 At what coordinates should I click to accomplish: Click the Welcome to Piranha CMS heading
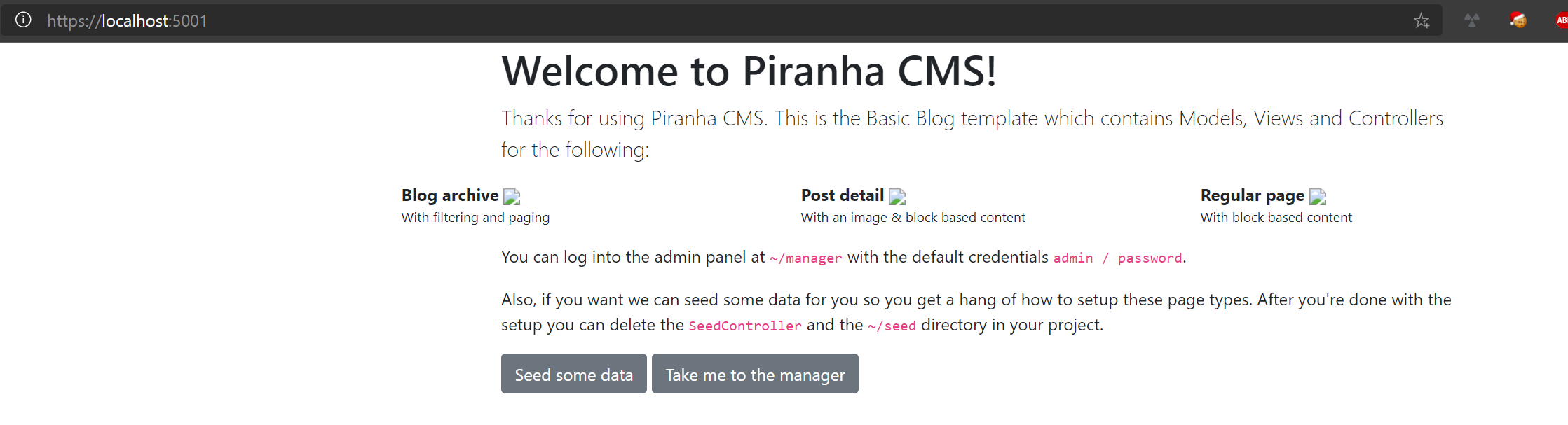click(750, 70)
